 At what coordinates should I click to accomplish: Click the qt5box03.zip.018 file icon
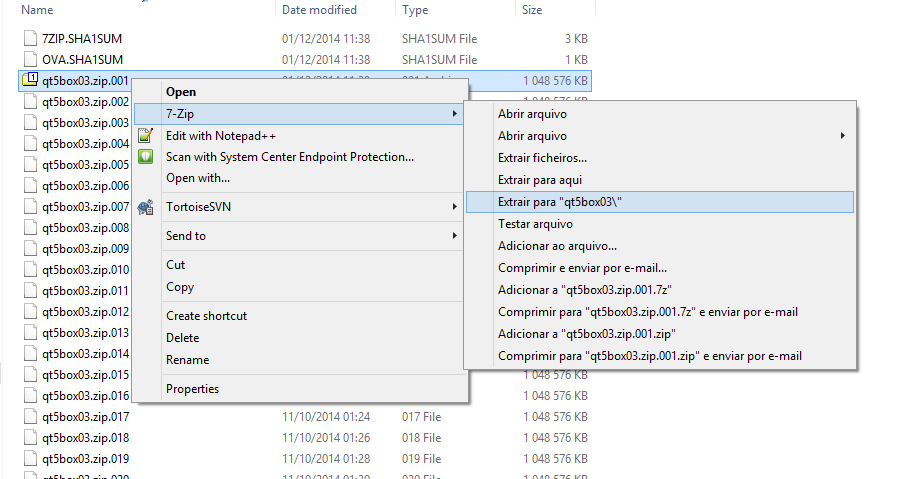[31, 437]
